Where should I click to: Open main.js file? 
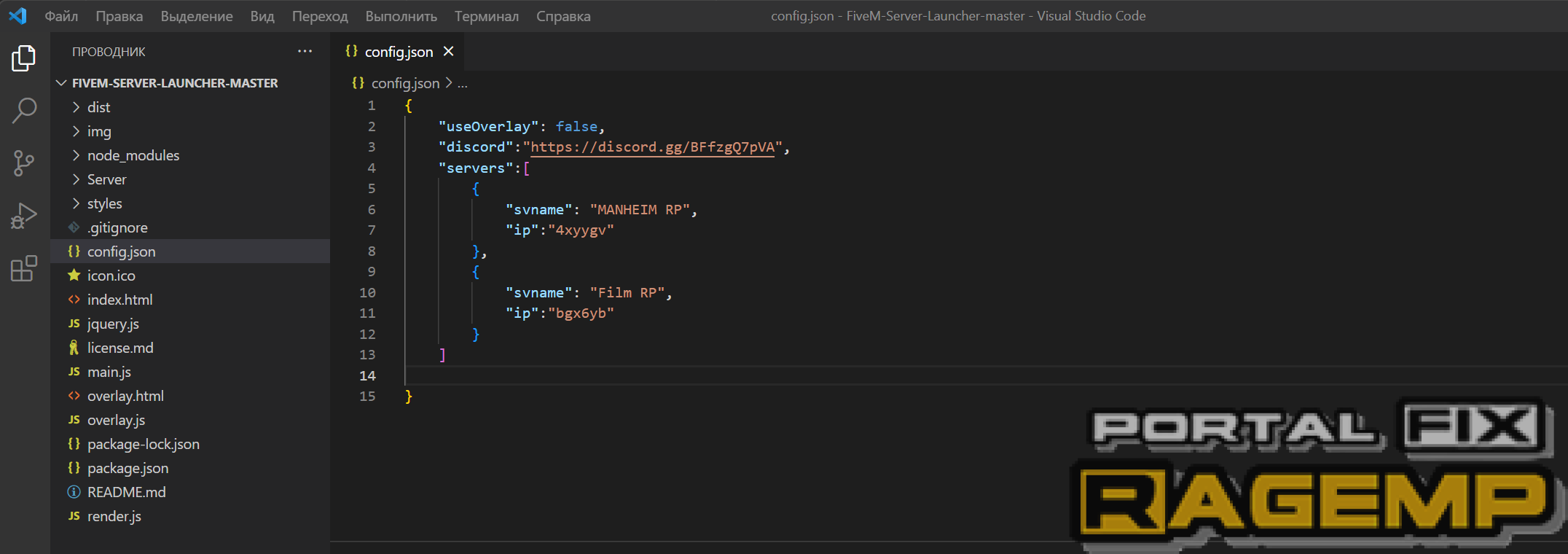coord(109,372)
